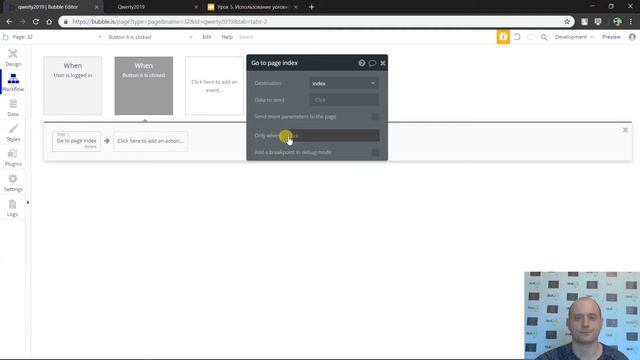This screenshot has height=360, width=640.
Task: Open the Page selector dropdown
Action: point(57,37)
